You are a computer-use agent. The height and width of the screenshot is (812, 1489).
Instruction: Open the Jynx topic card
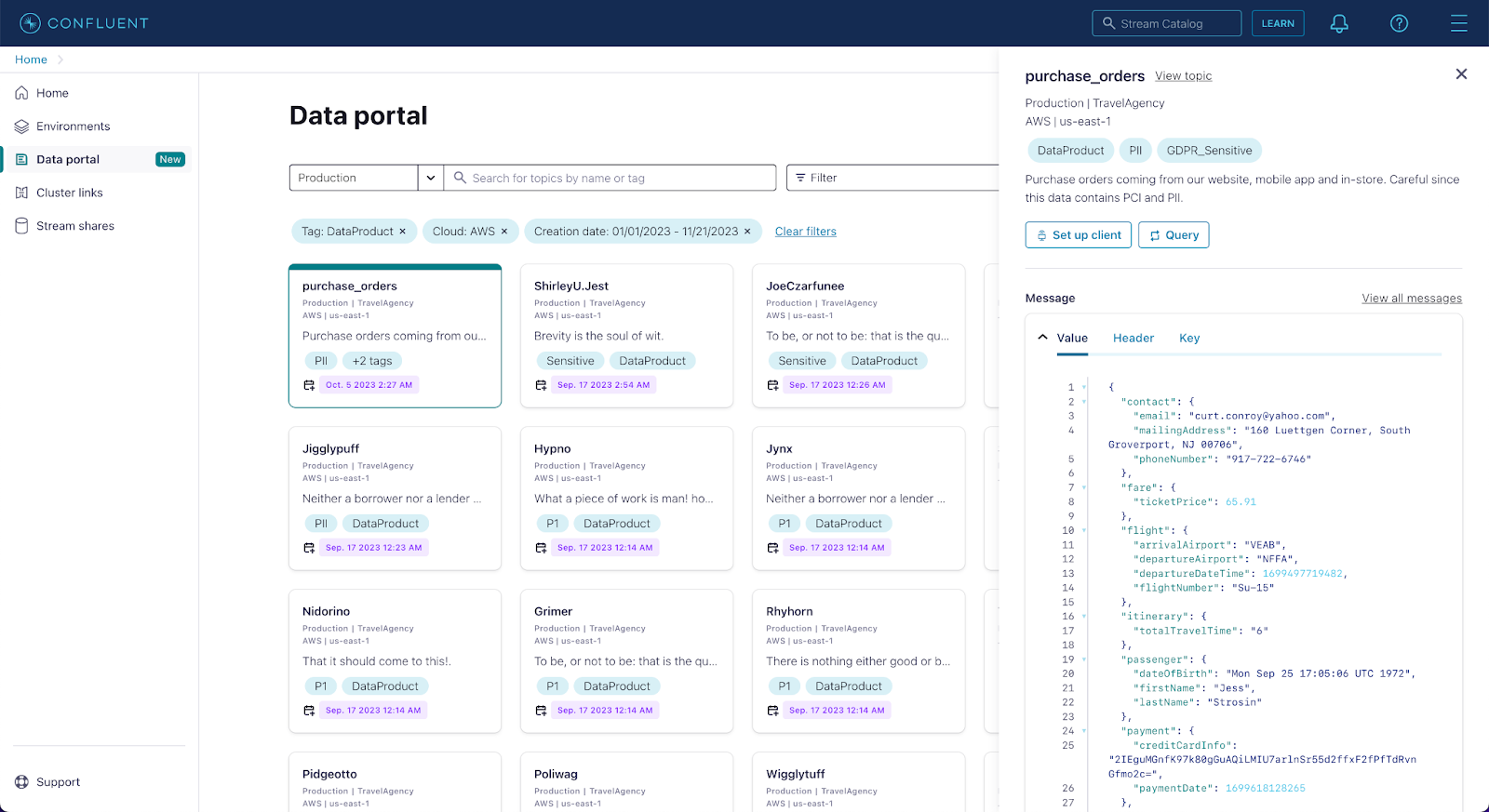click(x=859, y=499)
